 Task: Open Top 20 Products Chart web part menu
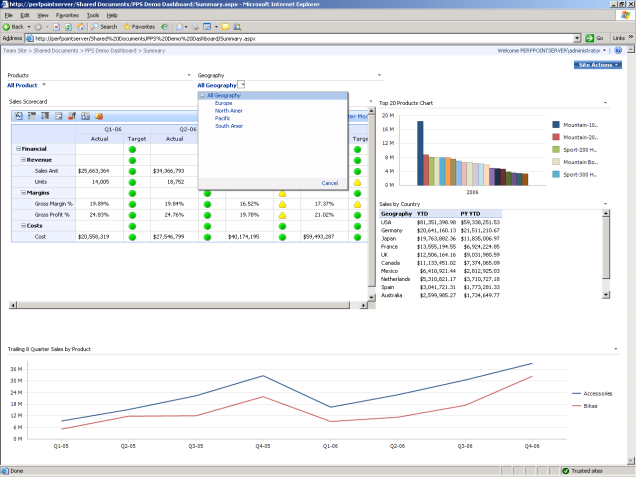point(606,103)
